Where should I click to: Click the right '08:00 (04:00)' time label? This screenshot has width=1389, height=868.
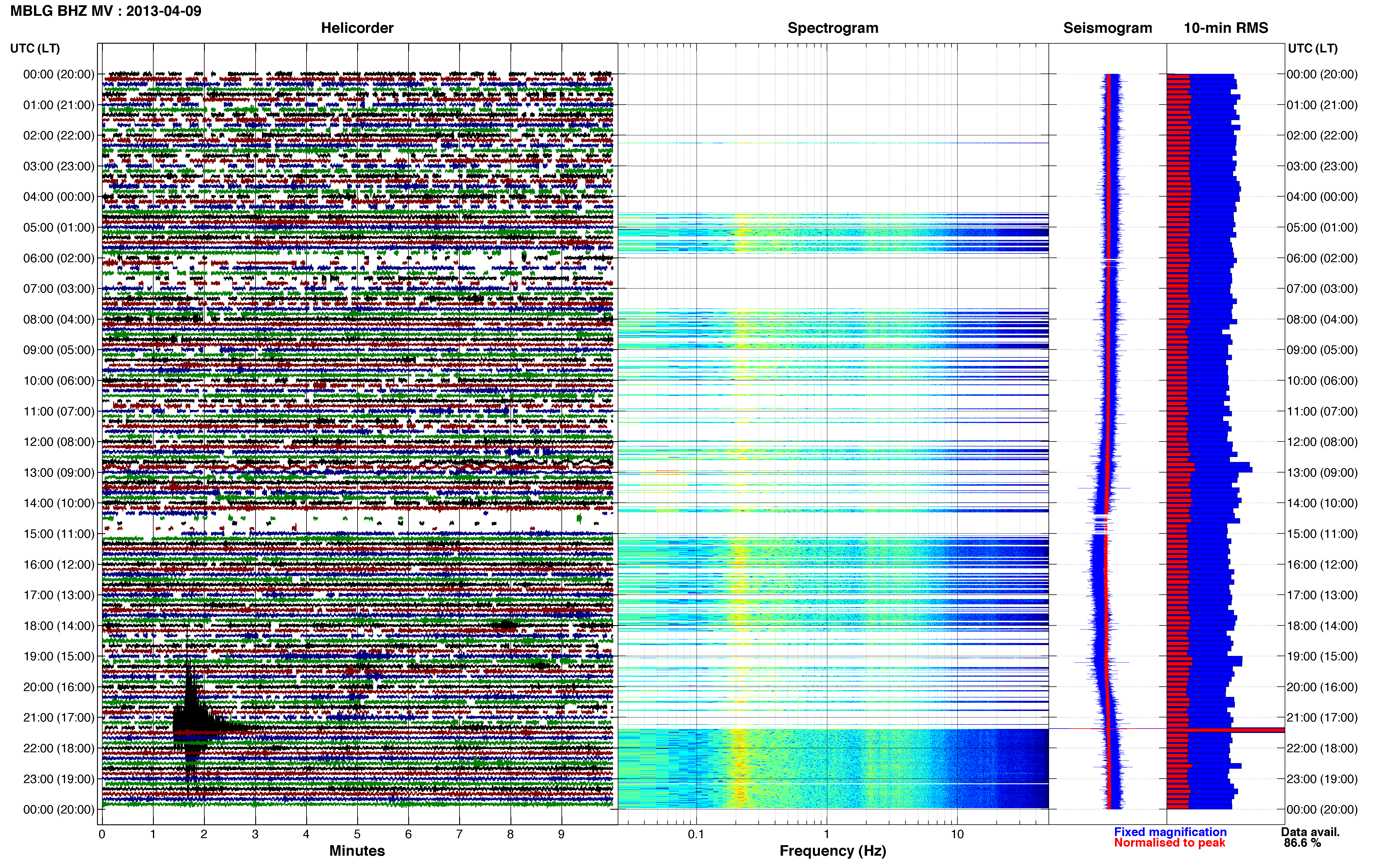1322,319
